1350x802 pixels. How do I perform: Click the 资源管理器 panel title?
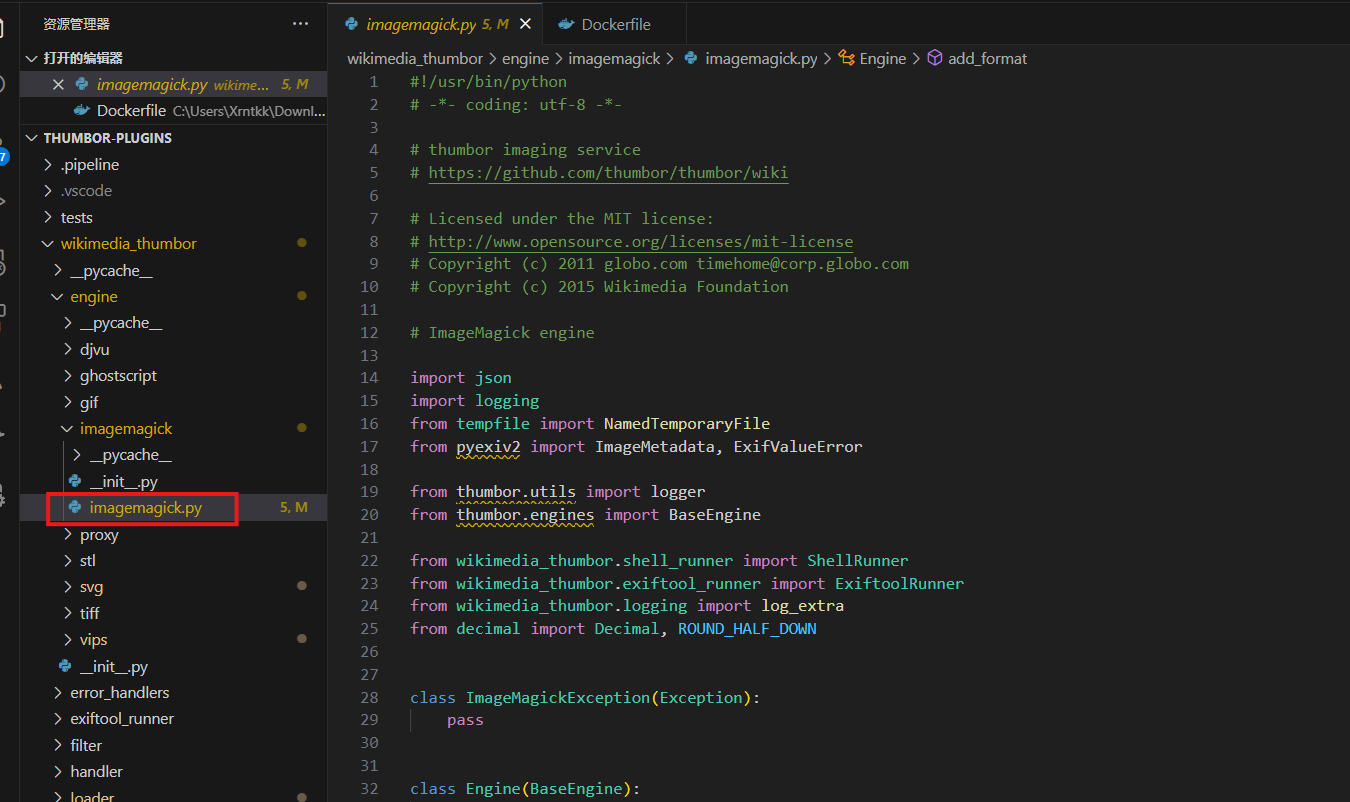click(77, 23)
